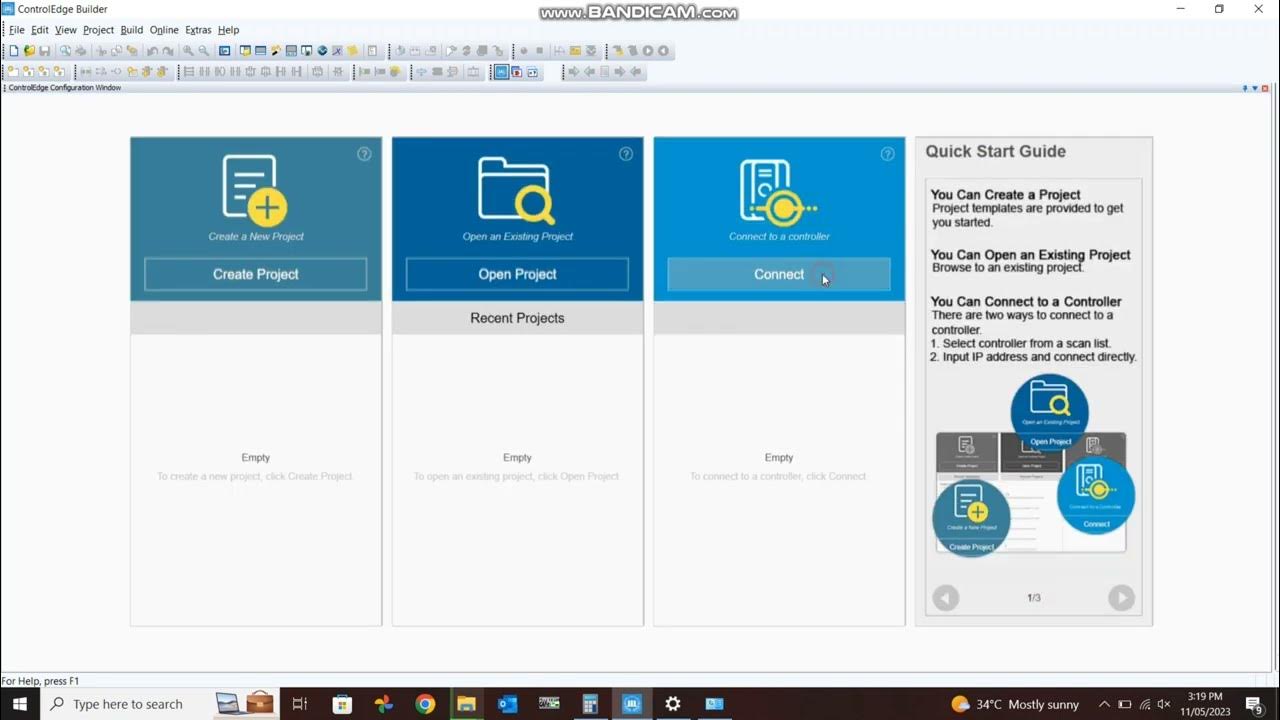Open the Windows notification center icon
The image size is (1280, 720).
[x=1254, y=705]
